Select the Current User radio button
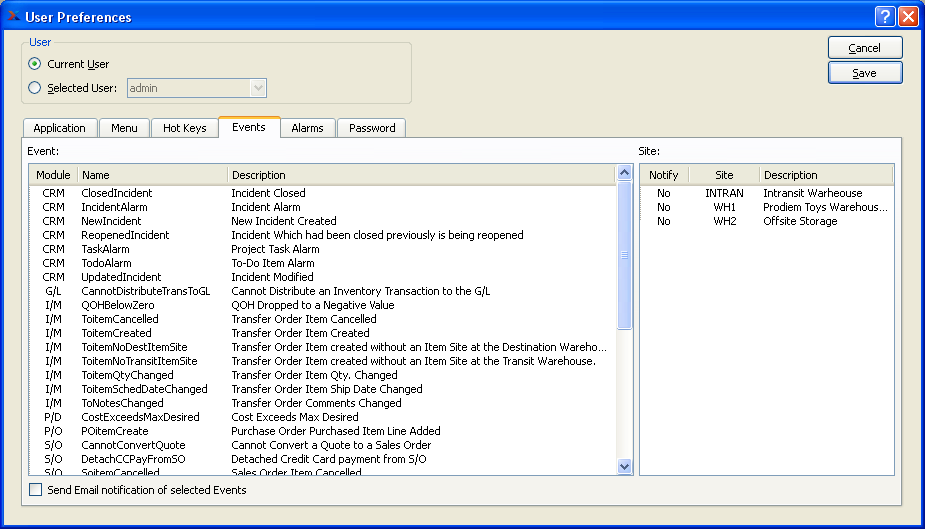Image resolution: width=925 pixels, height=529 pixels. click(x=35, y=64)
